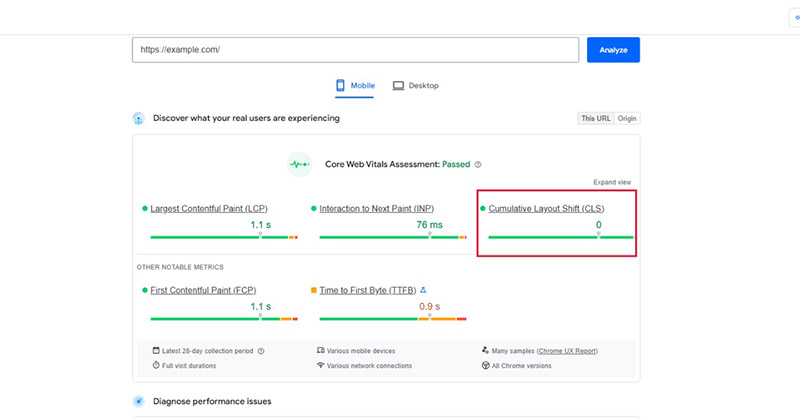Click Various network connections text
Screen dimensions: 800x419
tap(369, 366)
